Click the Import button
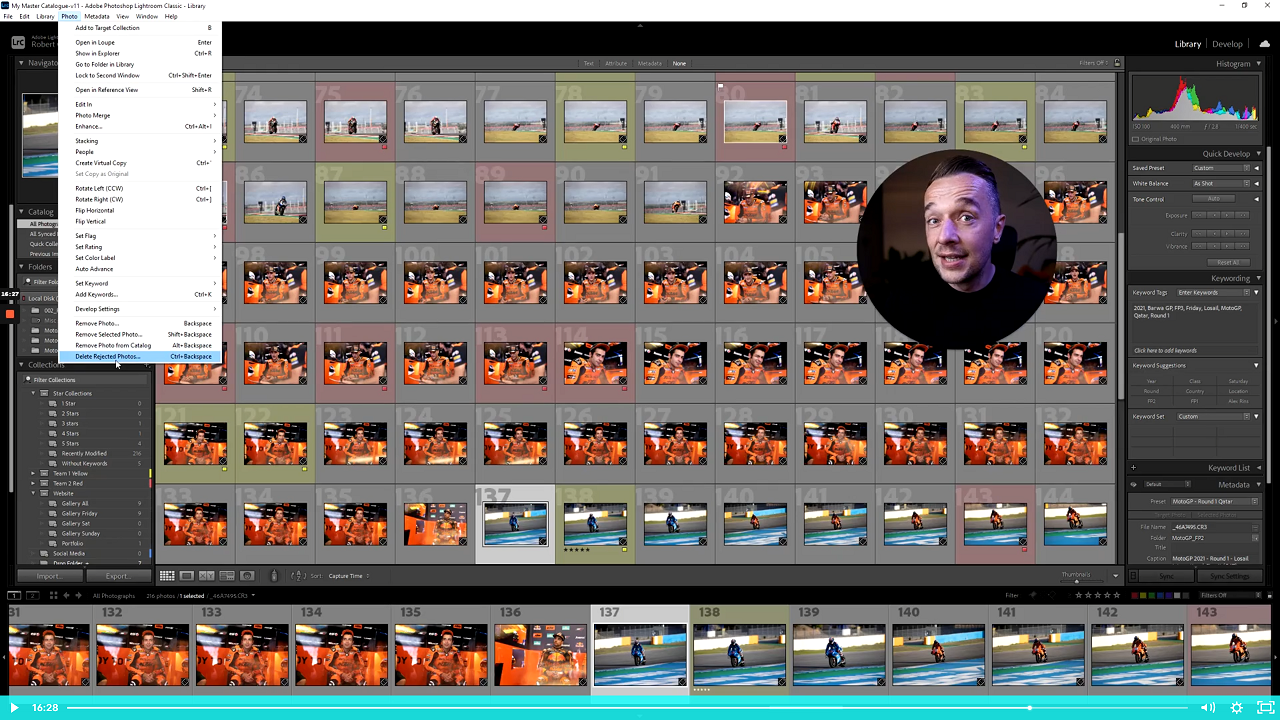The width and height of the screenshot is (1280, 720). click(49, 576)
